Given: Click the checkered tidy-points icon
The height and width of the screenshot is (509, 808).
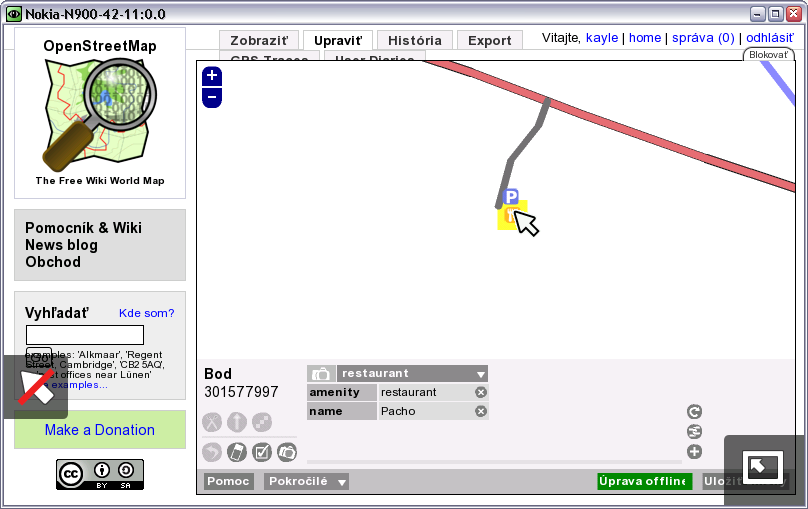Looking at the screenshot, I should (x=262, y=422).
